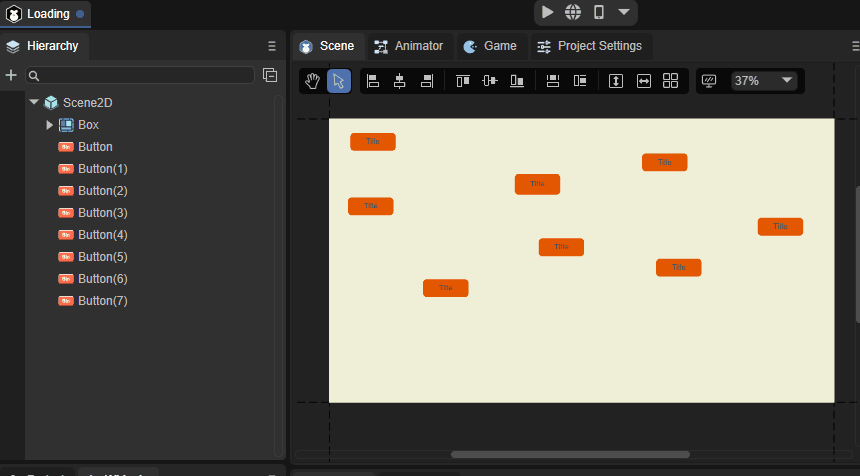This screenshot has width=860, height=476.
Task: Run project in browser with globe icon
Action: (x=573, y=12)
